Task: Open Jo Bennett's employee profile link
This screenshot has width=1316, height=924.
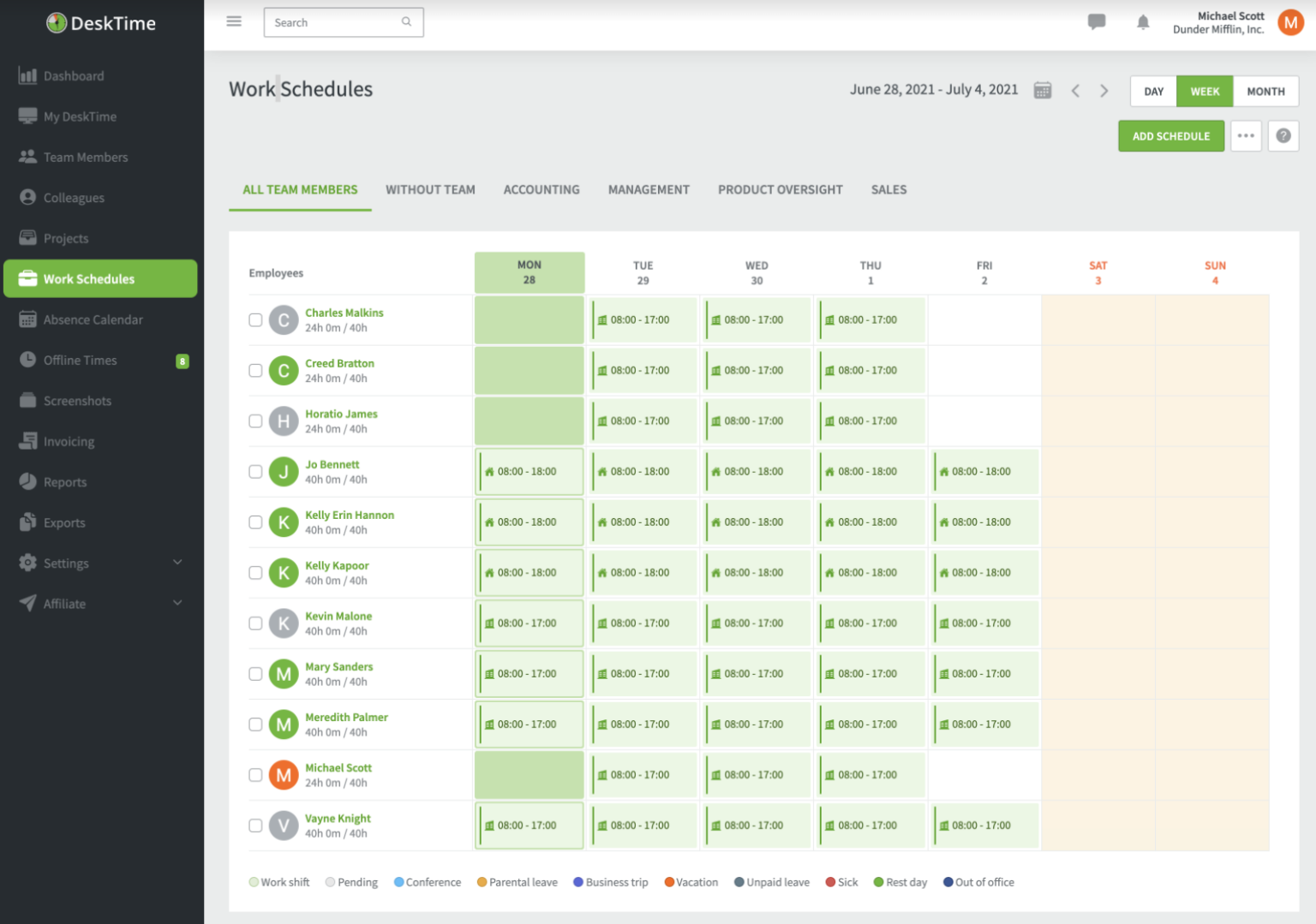Action: click(332, 464)
